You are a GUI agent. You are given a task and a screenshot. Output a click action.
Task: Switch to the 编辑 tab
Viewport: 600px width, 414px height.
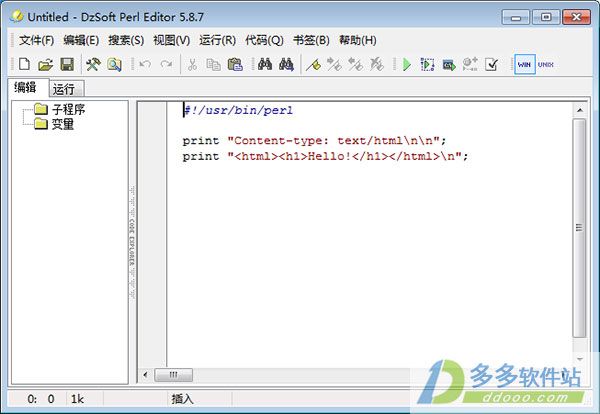pyautogui.click(x=28, y=88)
